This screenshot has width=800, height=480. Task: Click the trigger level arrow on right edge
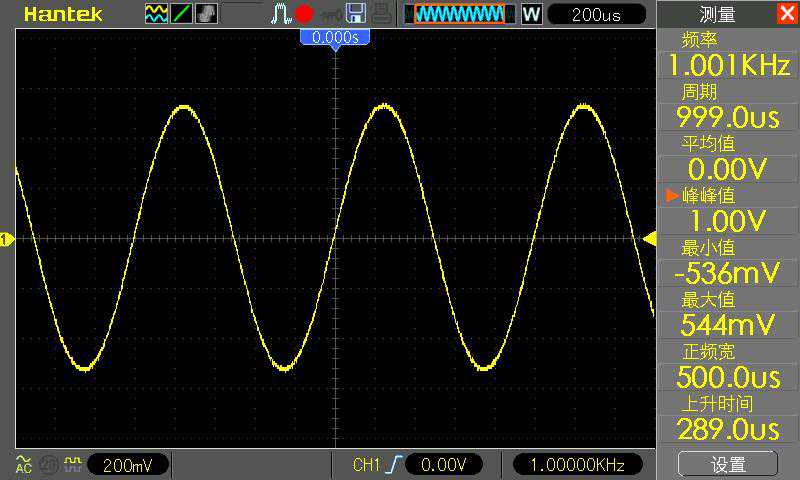pyautogui.click(x=649, y=239)
